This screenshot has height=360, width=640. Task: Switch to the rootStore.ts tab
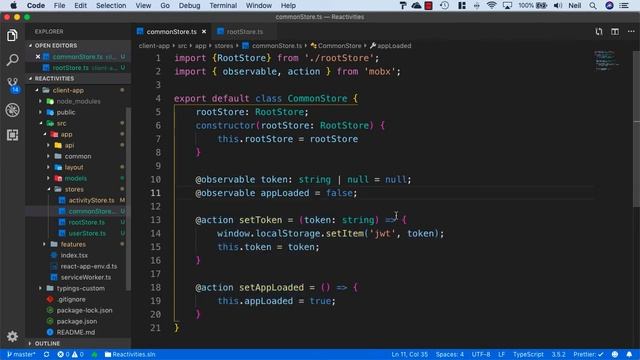(244, 31)
